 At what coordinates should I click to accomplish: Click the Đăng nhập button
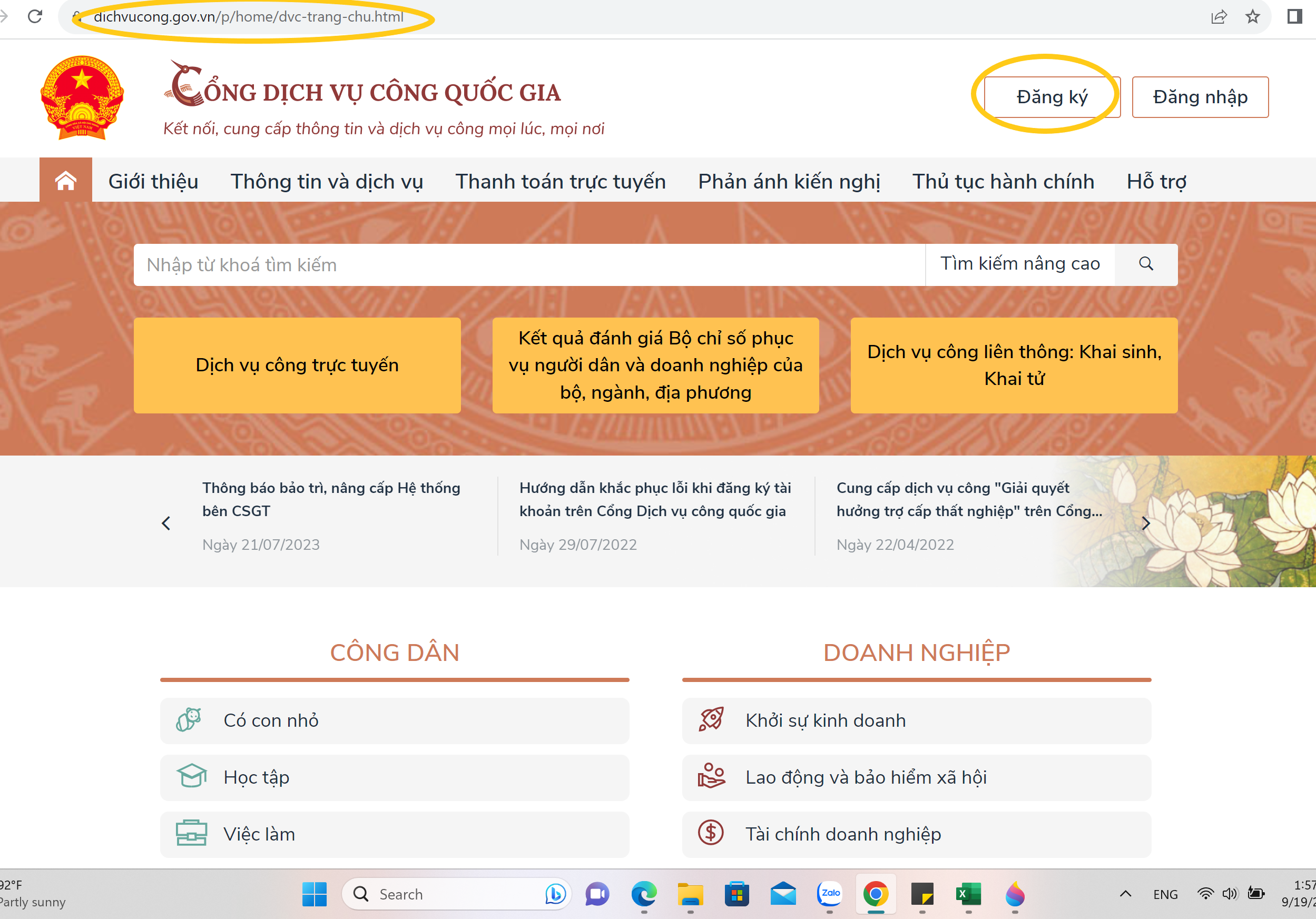1200,97
